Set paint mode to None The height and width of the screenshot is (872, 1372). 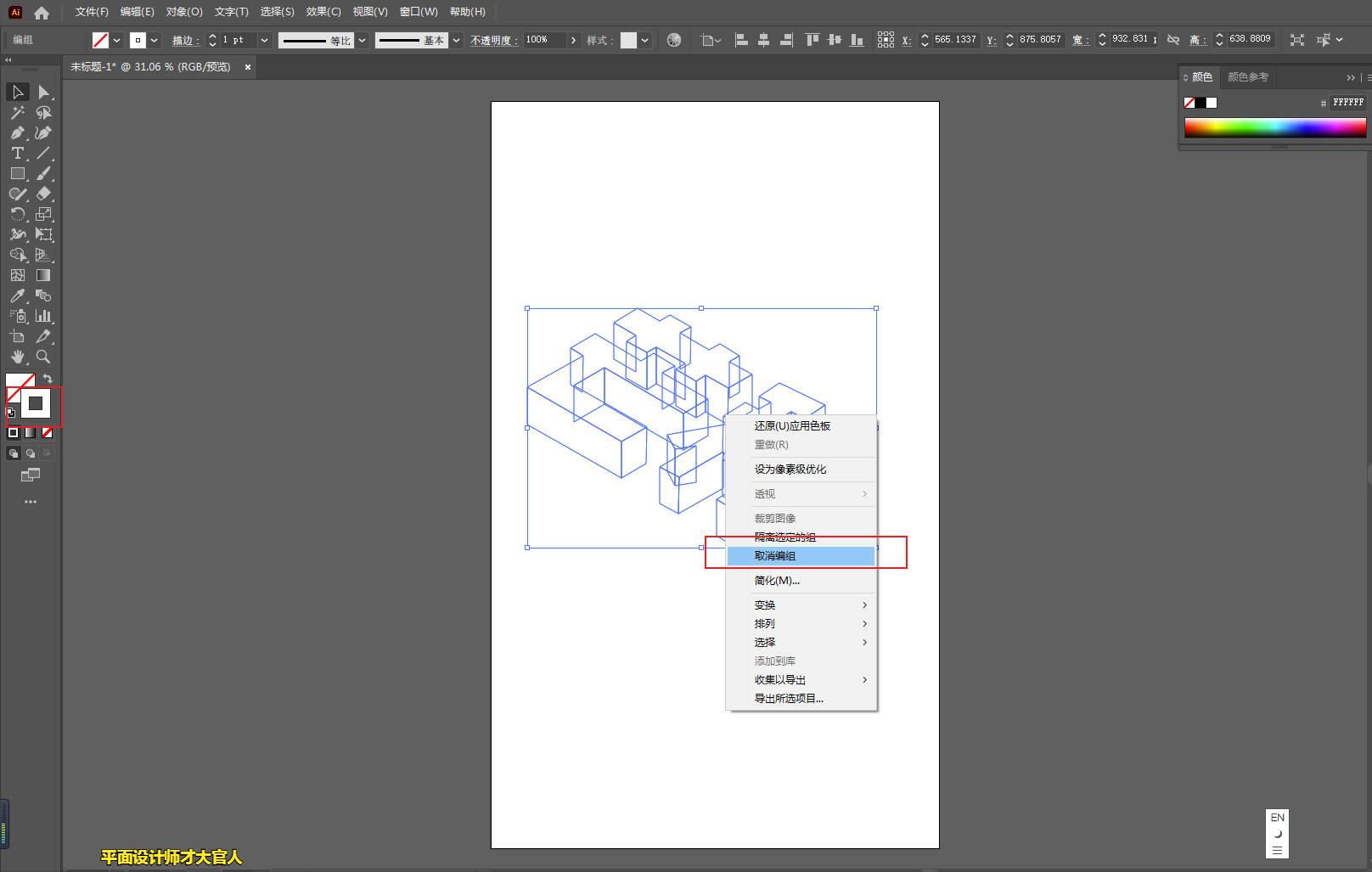pyautogui.click(x=47, y=433)
